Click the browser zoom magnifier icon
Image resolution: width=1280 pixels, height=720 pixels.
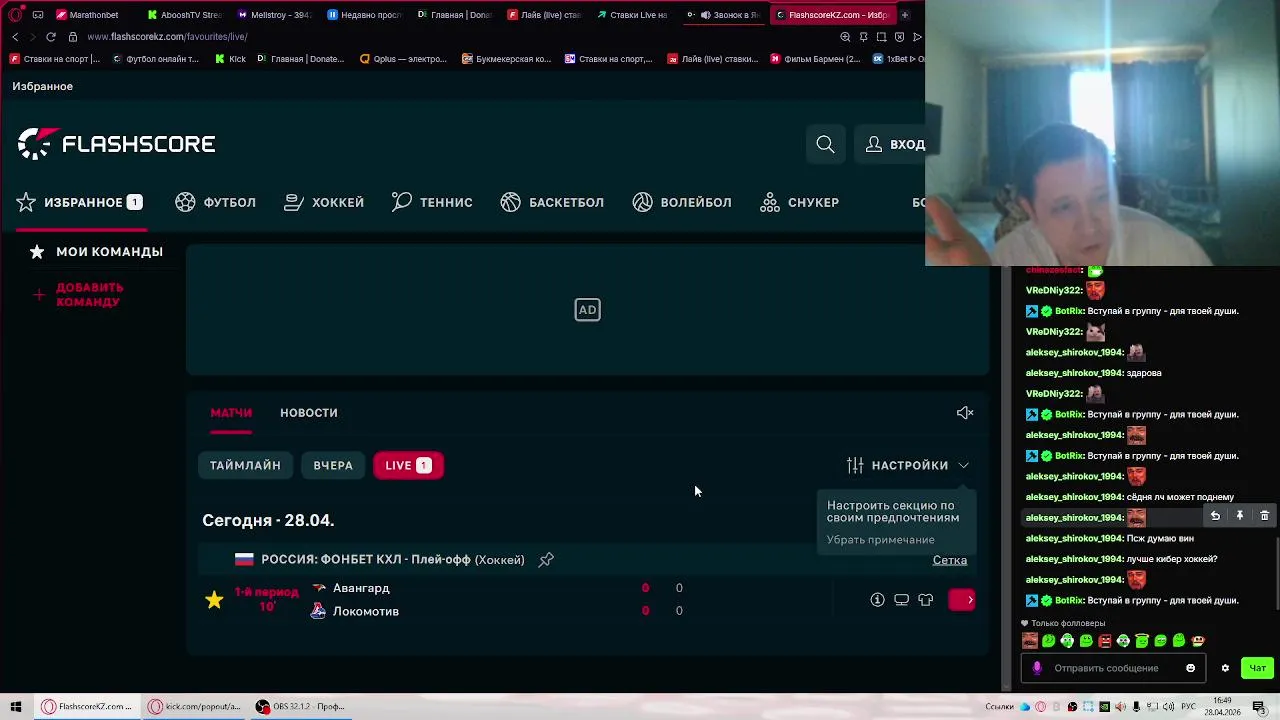click(845, 37)
